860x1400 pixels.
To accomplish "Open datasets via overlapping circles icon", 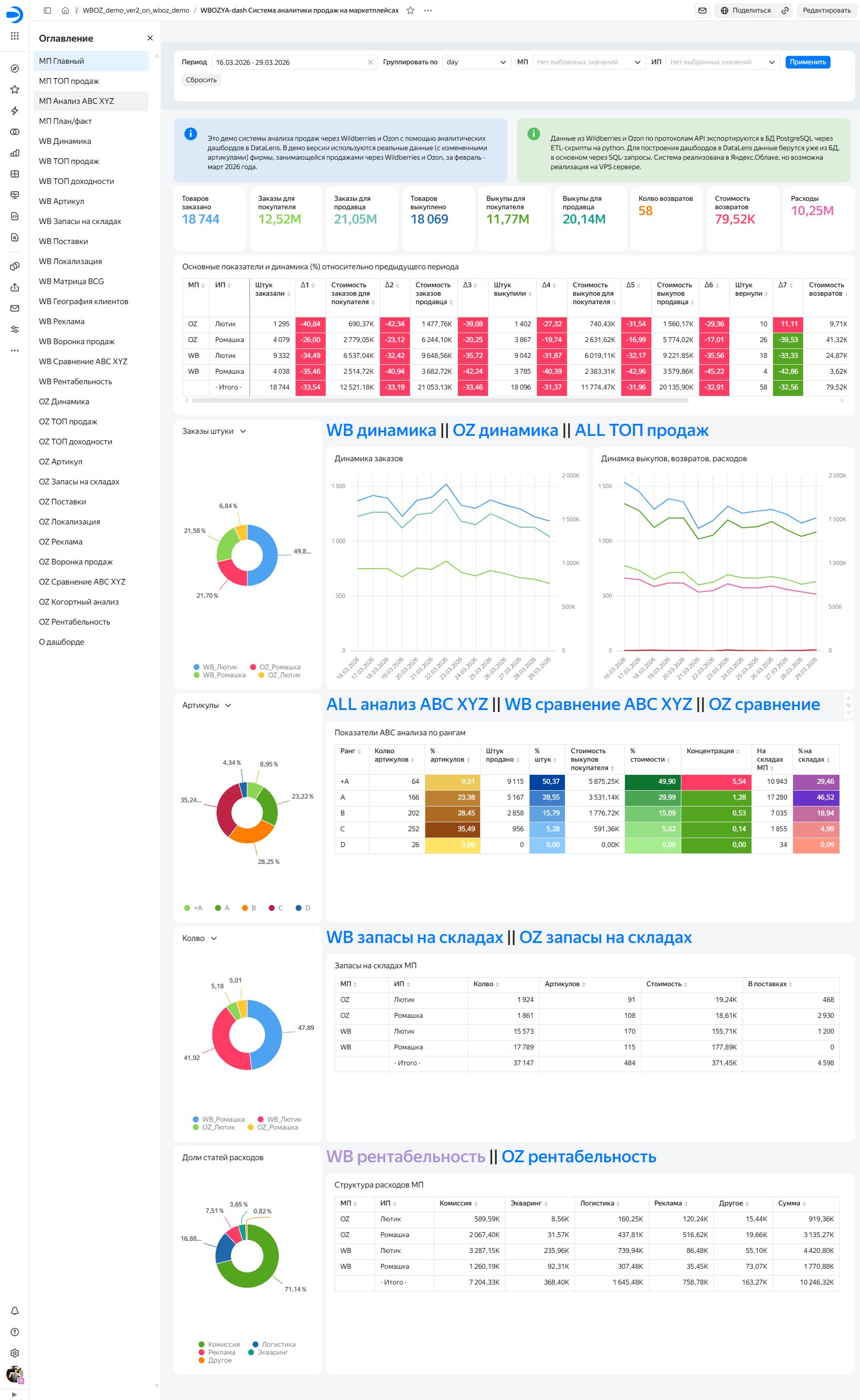I will point(15,131).
